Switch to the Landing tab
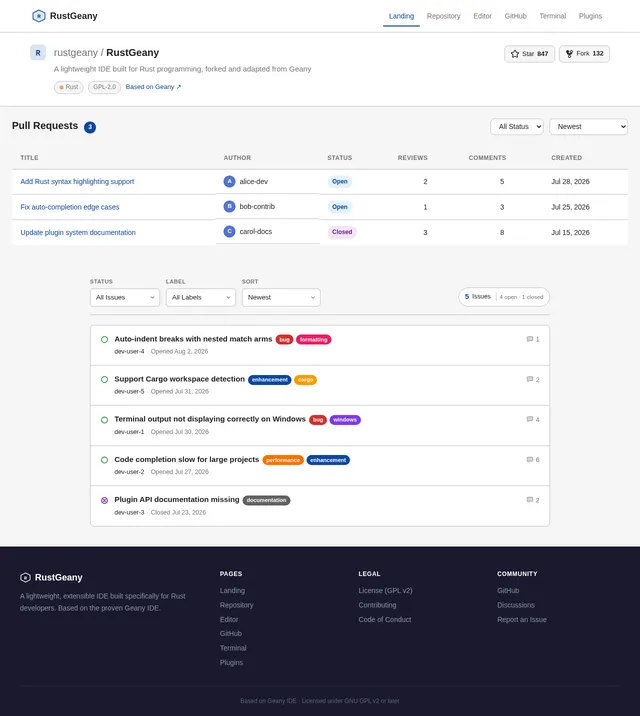 pos(401,16)
